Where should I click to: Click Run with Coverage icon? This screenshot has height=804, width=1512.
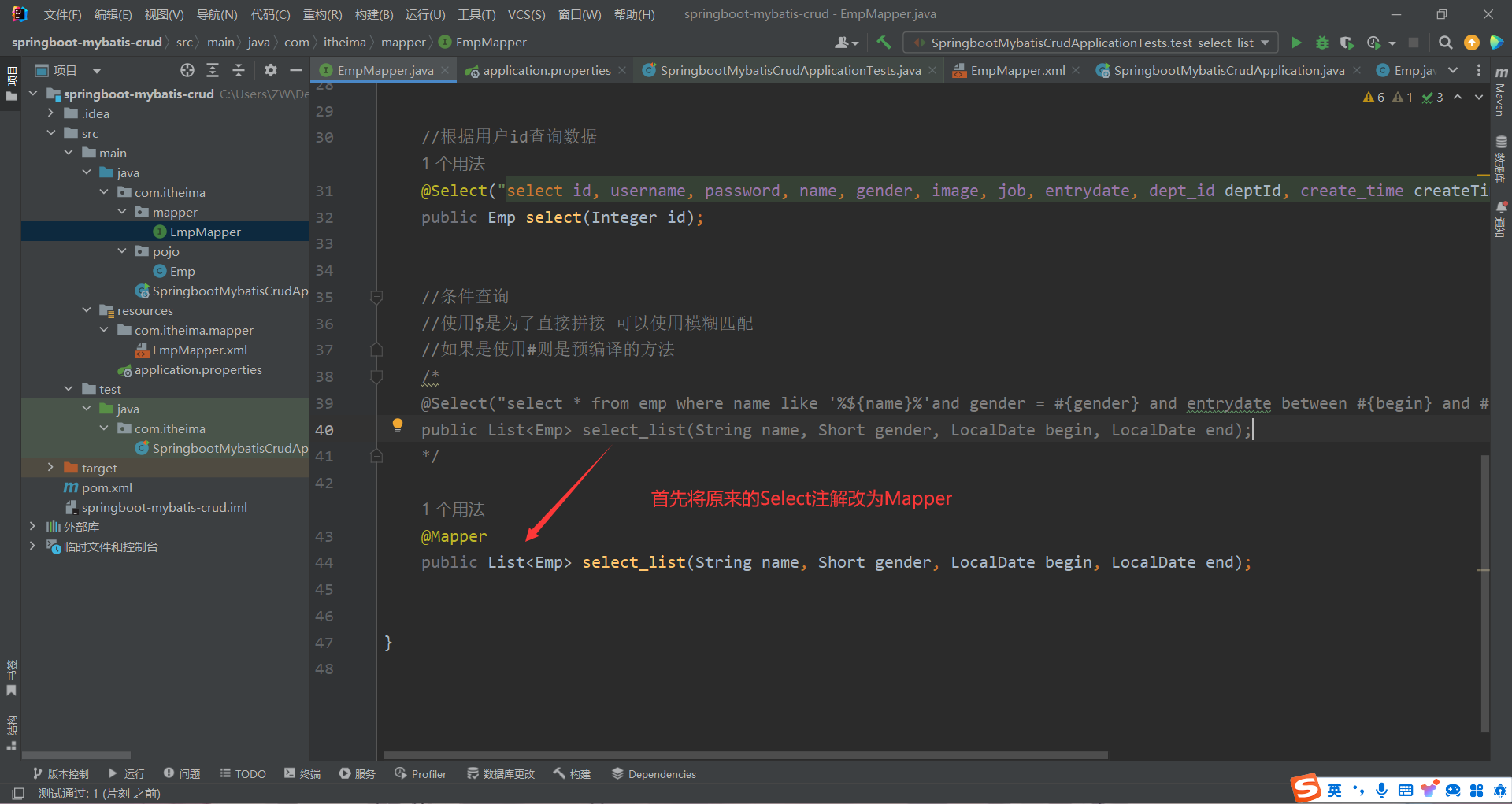[1347, 43]
